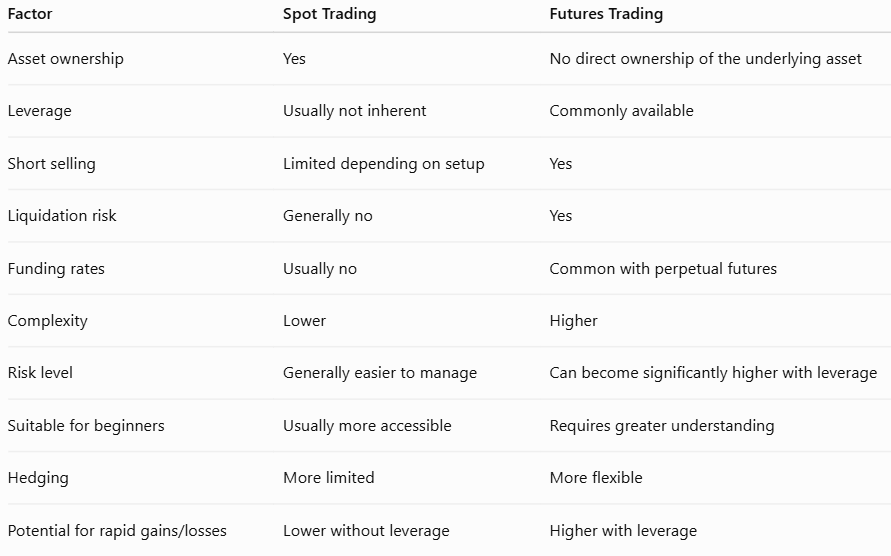Select the Futures Trading column header
891x556 pixels.
tap(606, 14)
